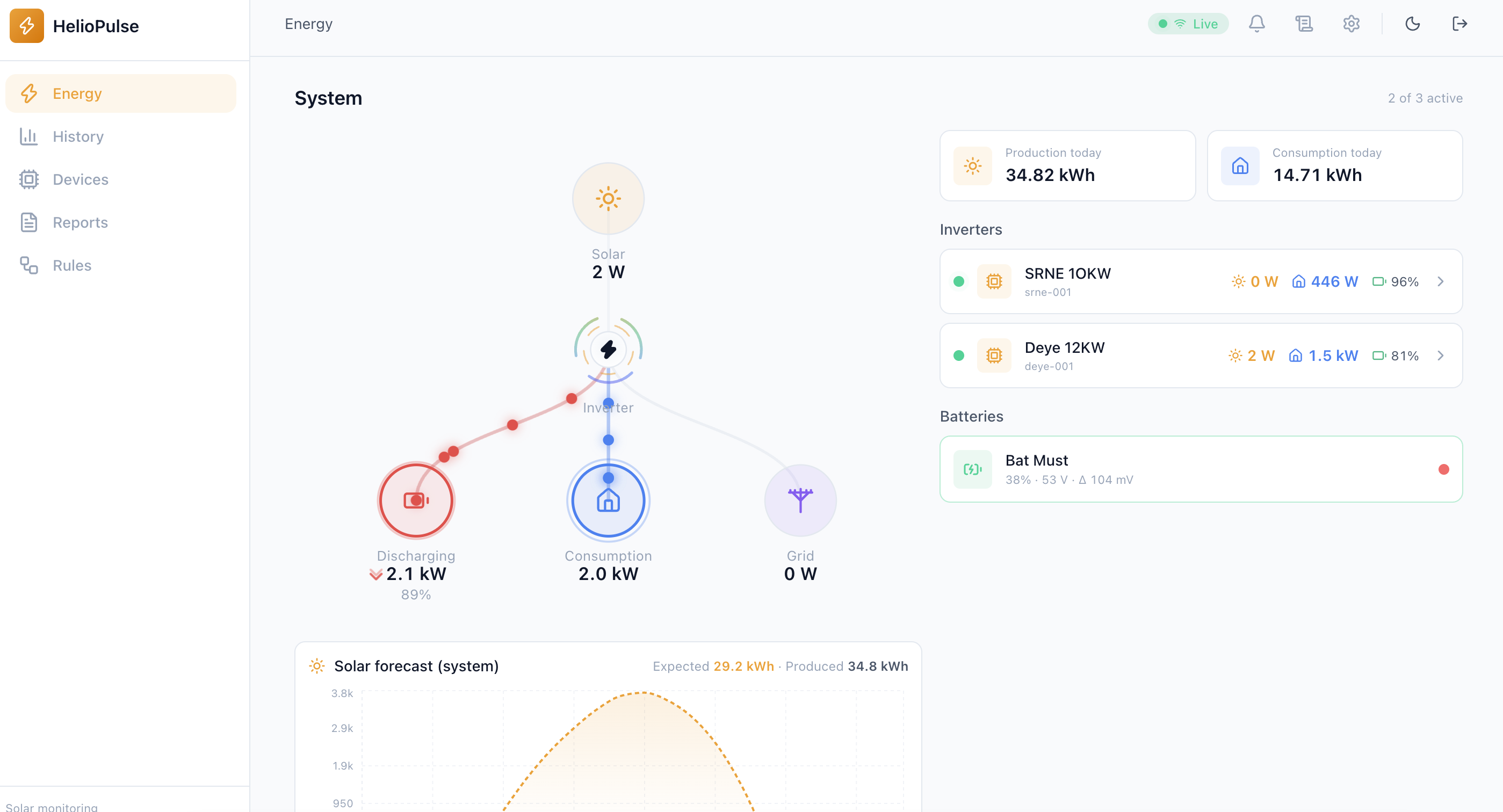Image resolution: width=1503 pixels, height=812 pixels.
Task: Select the Solar node in flow diagram
Action: pyautogui.click(x=608, y=199)
